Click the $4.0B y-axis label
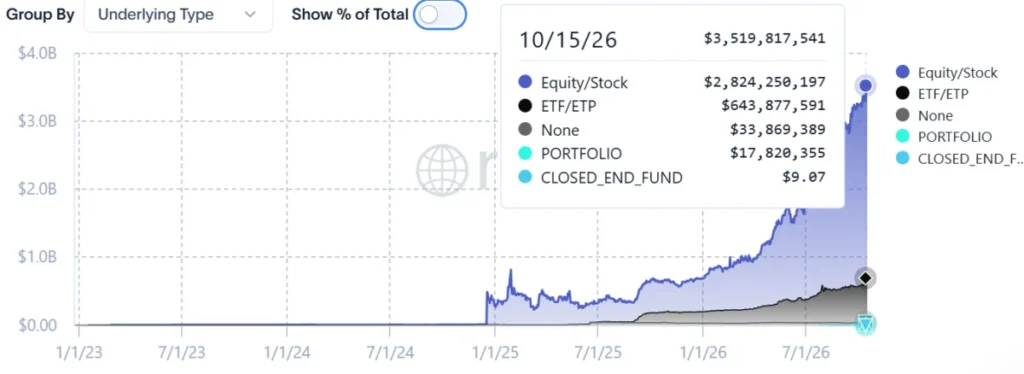 38,54
